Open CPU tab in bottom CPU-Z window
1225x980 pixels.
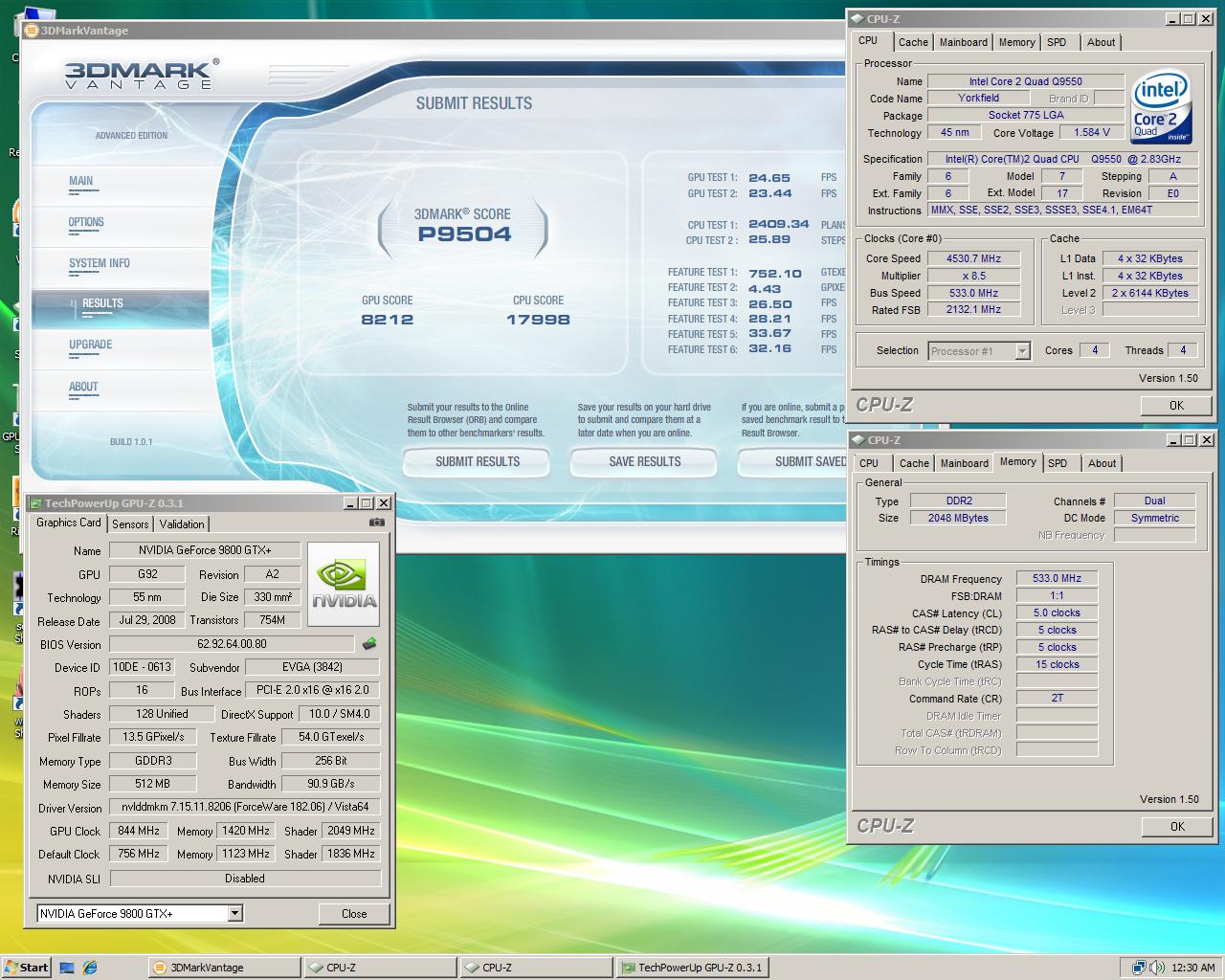tap(869, 463)
